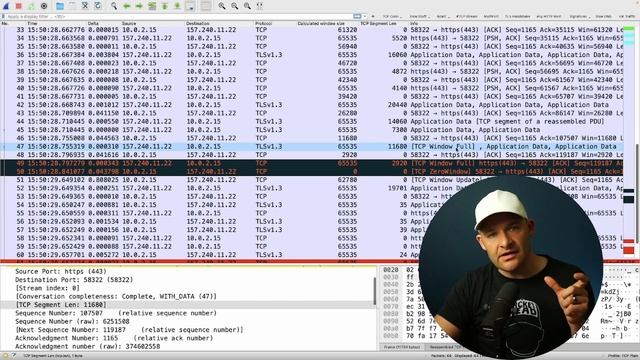Open the recent display filters dropdown
This screenshot has height=360, width=640.
pos(364,16)
